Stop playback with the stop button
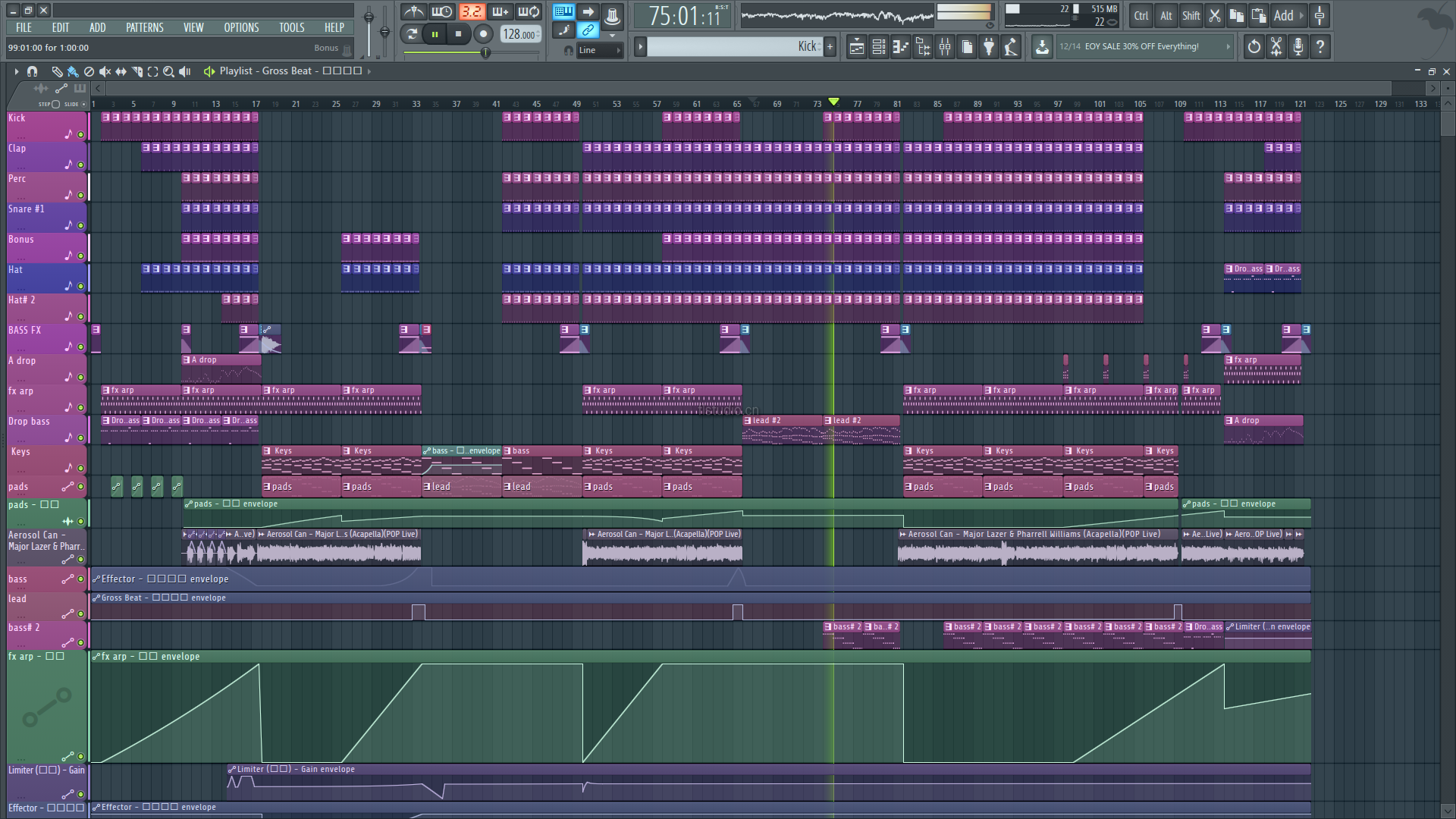 tap(458, 33)
